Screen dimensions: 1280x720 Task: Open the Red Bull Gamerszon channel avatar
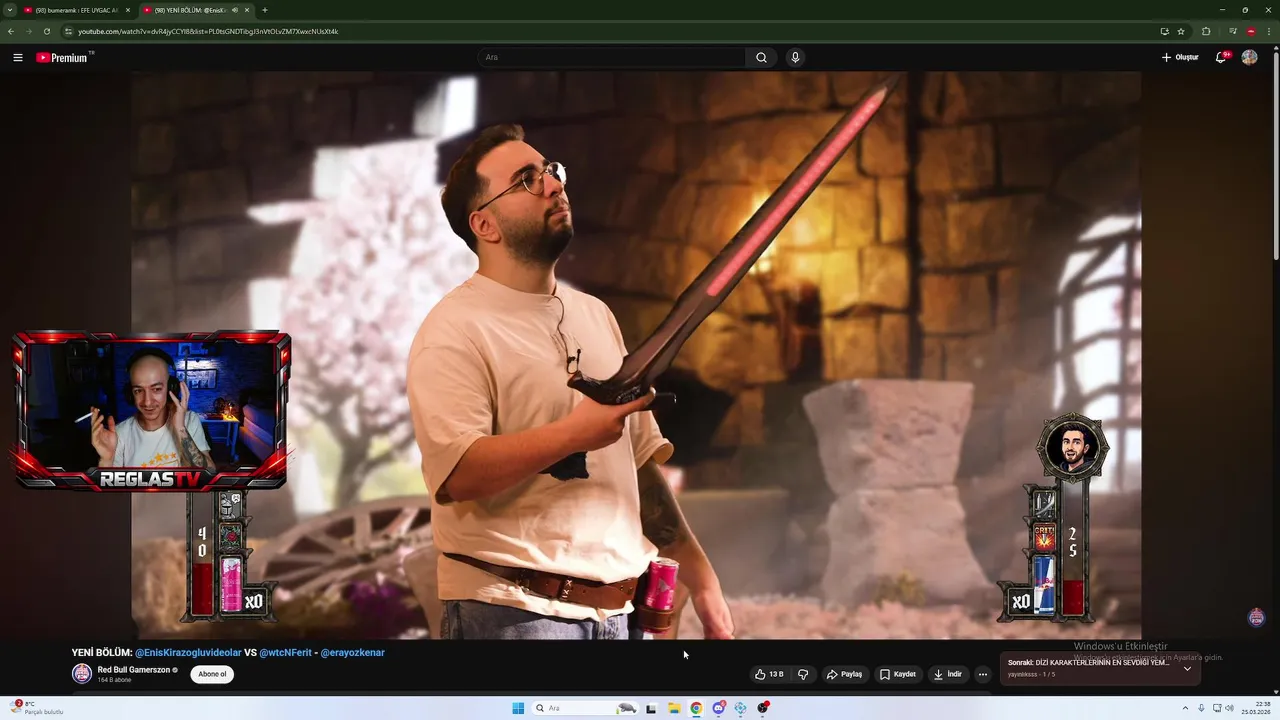(x=82, y=673)
